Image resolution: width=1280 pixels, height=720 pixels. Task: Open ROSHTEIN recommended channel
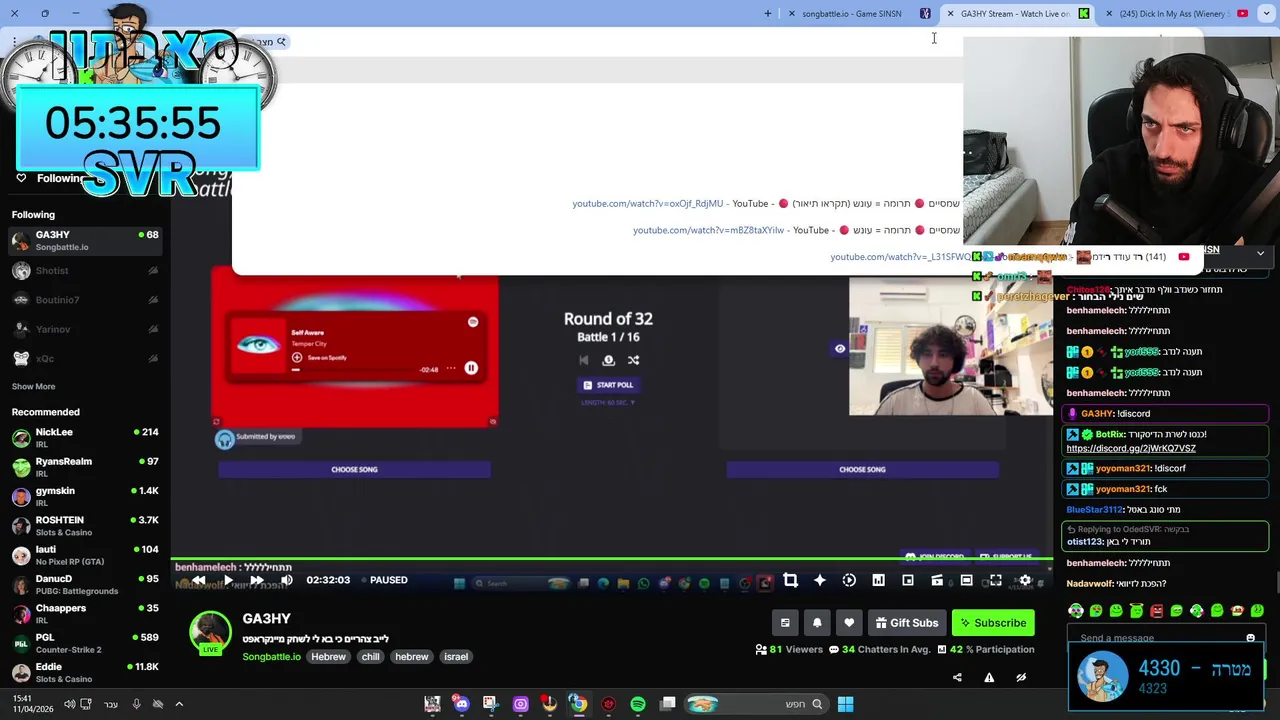pos(85,525)
